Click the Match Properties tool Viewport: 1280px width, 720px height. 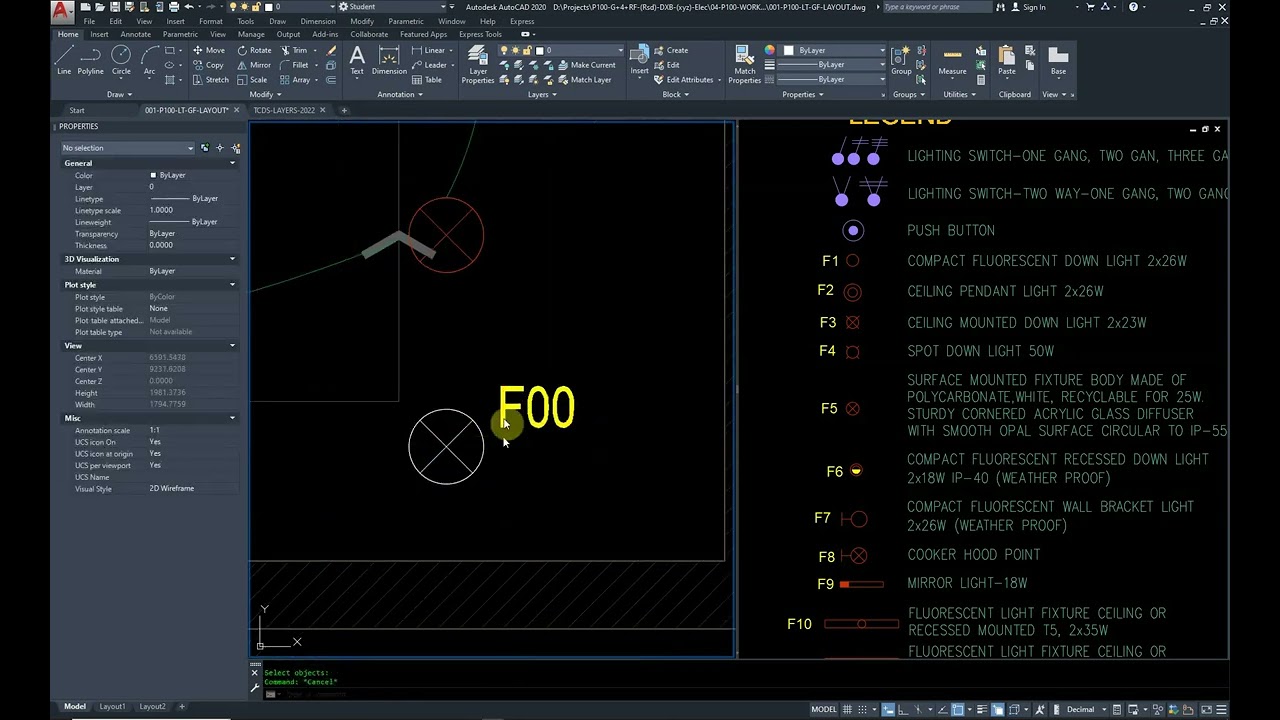(x=744, y=63)
